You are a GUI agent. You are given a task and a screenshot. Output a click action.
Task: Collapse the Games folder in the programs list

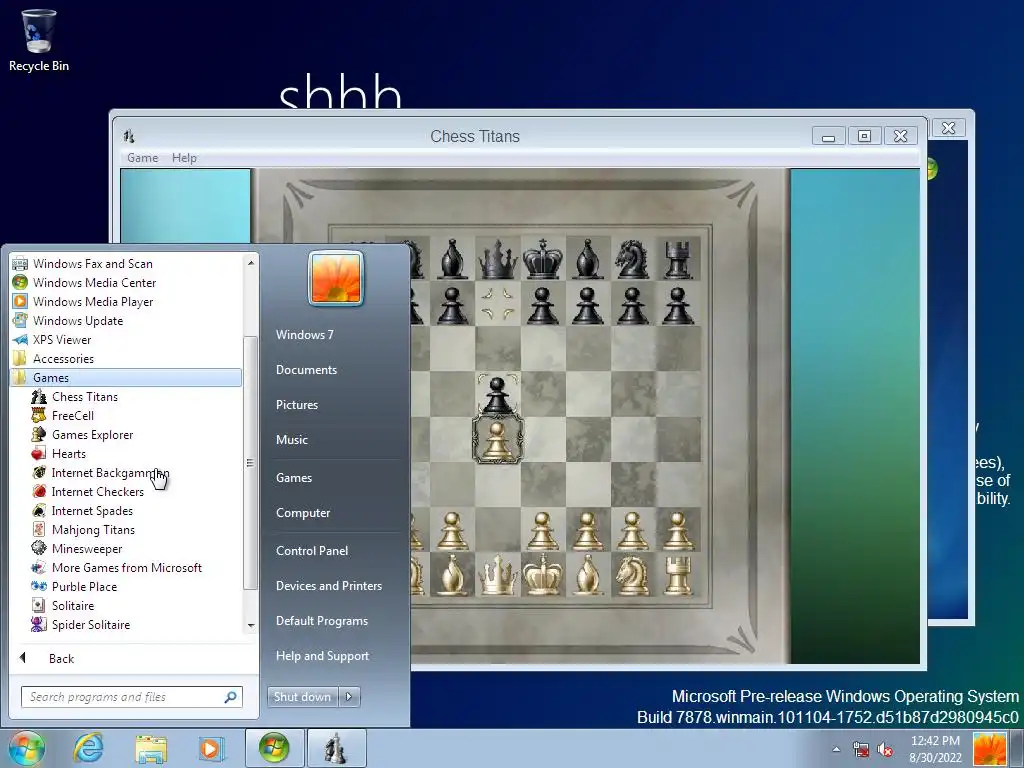coord(125,377)
